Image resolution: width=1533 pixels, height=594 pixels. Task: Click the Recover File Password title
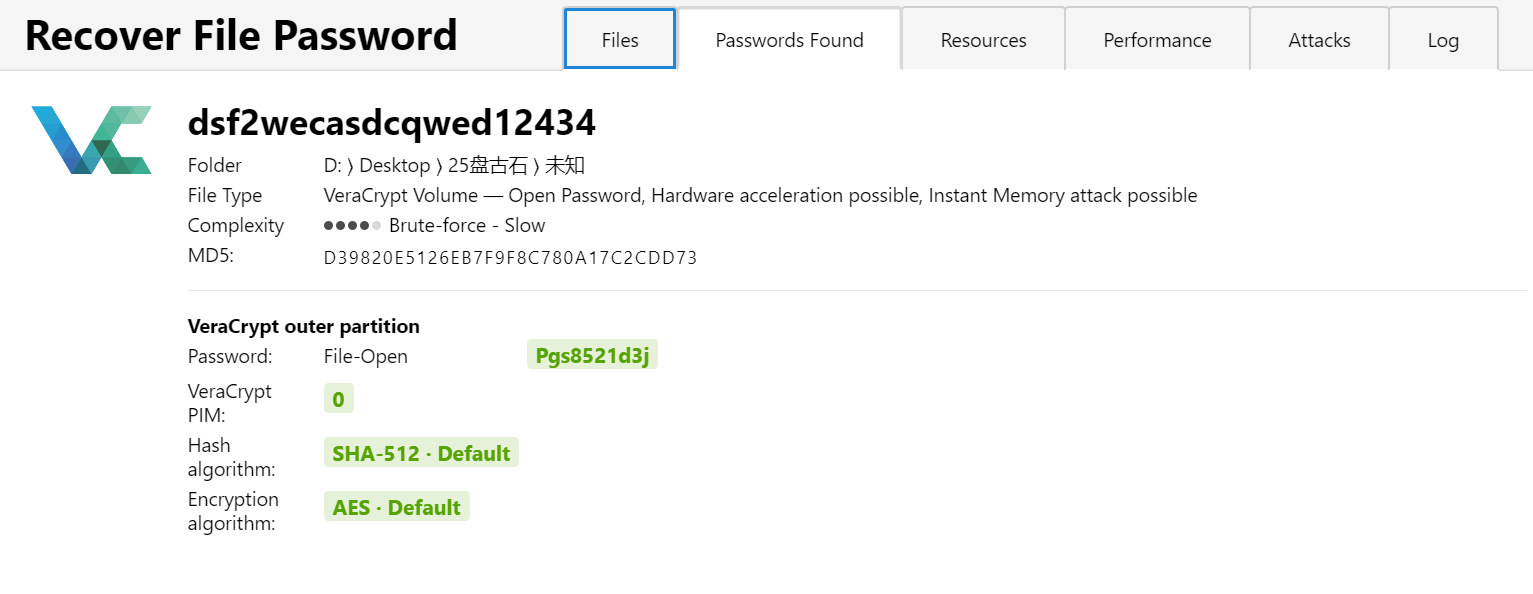click(x=241, y=36)
